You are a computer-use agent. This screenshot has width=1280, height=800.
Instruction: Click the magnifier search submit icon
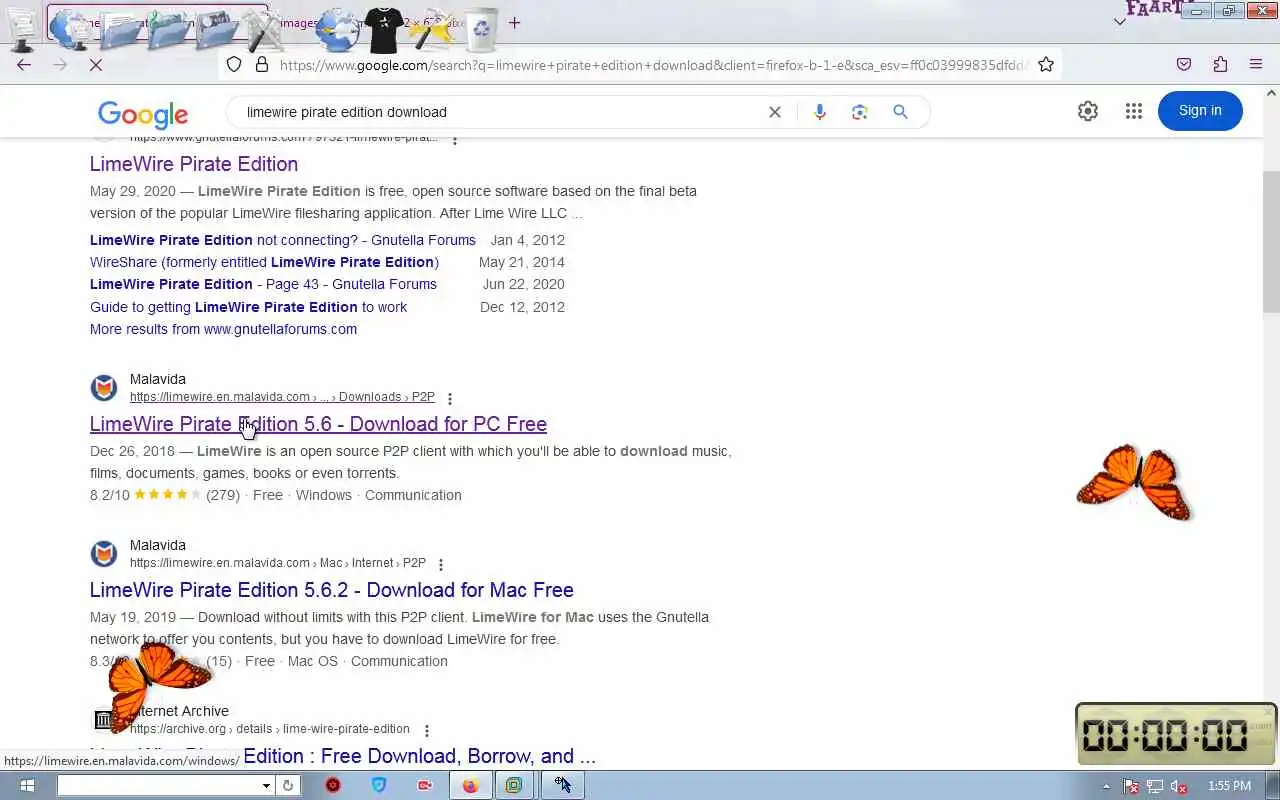[x=901, y=112]
